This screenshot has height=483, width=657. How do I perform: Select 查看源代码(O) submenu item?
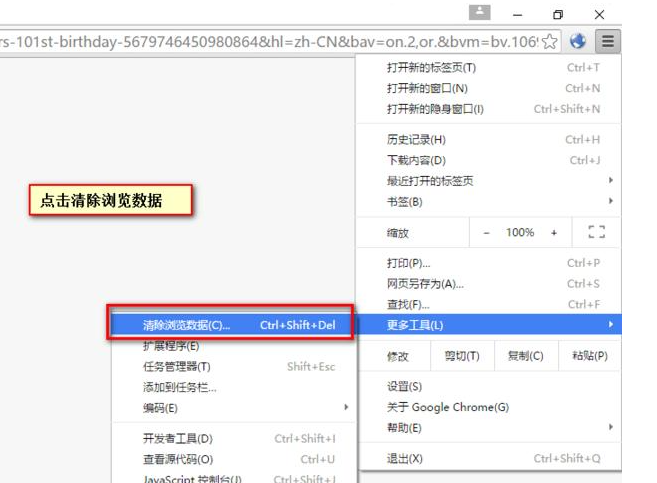click(233, 460)
